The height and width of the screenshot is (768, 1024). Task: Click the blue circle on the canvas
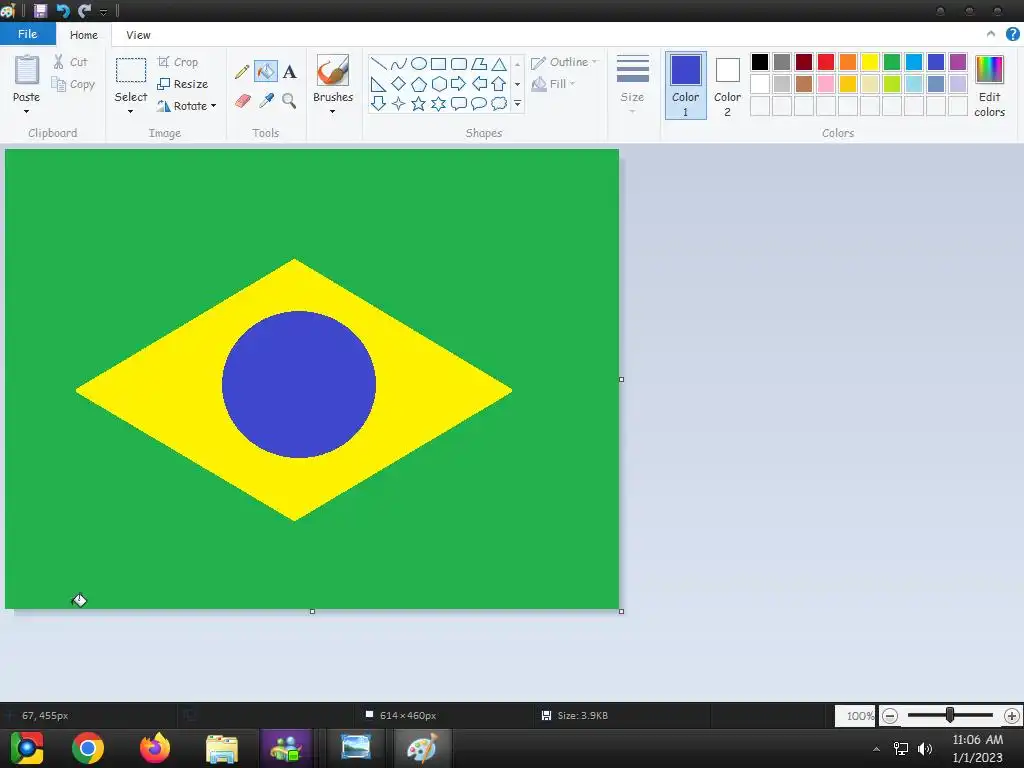[x=299, y=384]
